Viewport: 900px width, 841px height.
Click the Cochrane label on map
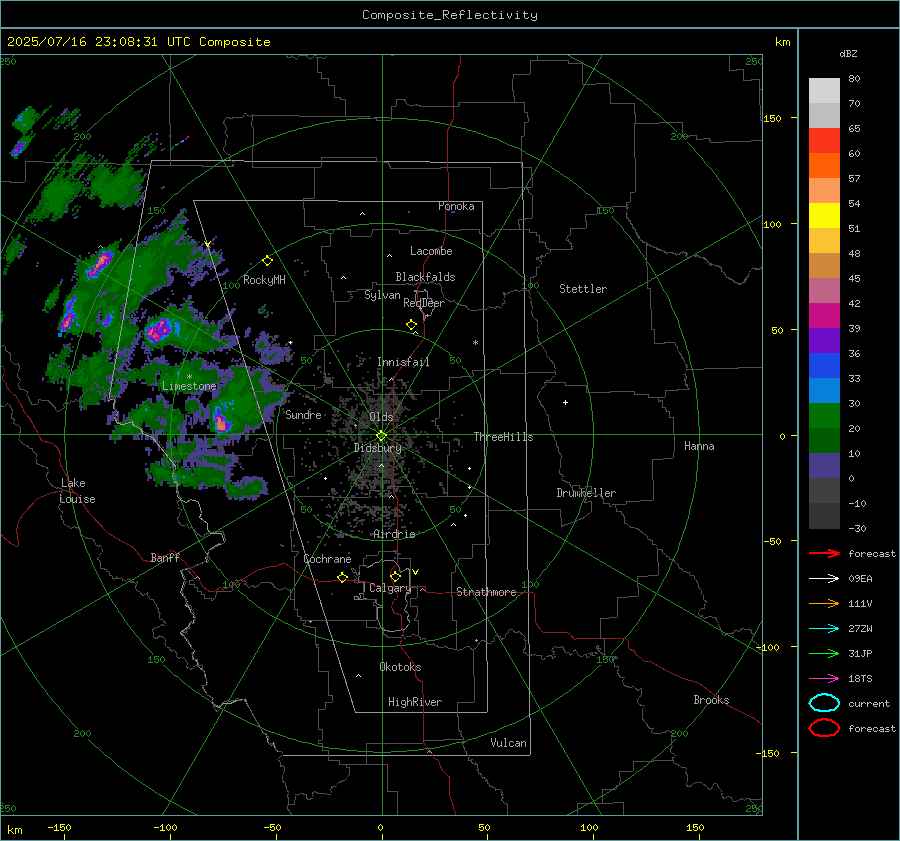click(327, 559)
